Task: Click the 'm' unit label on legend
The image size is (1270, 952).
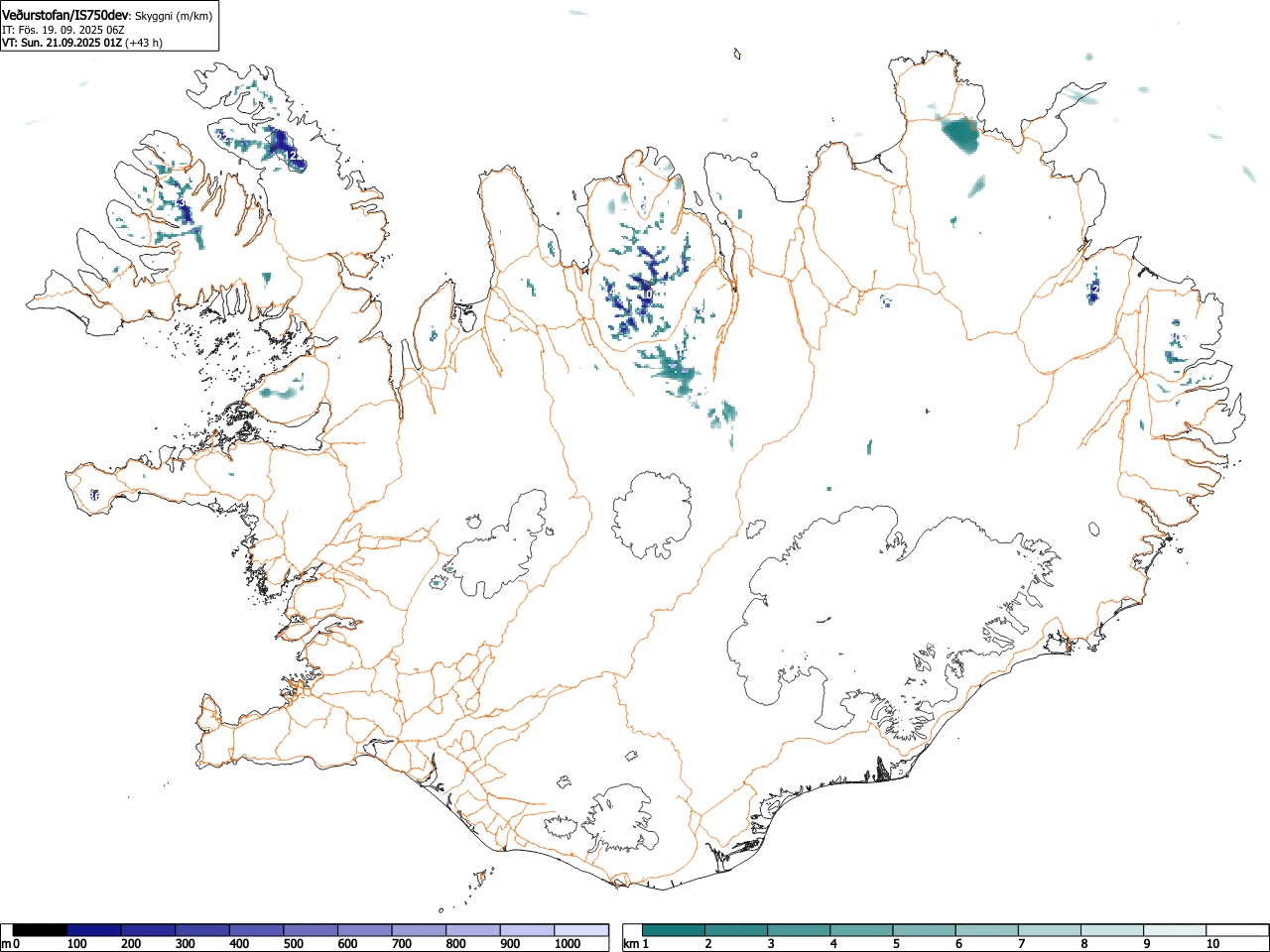Action: click(6, 944)
